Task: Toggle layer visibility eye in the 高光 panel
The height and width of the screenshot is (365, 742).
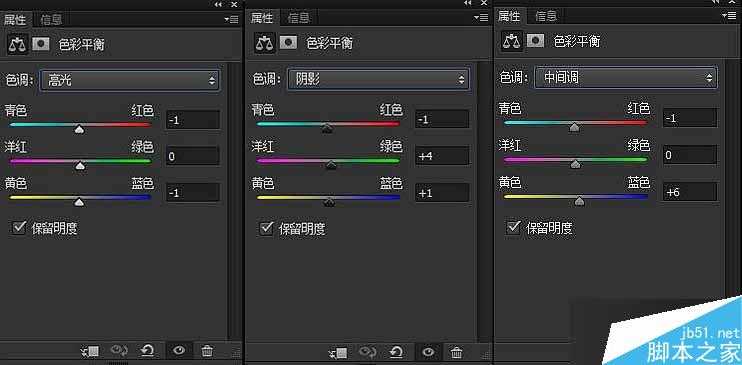Action: pyautogui.click(x=179, y=351)
